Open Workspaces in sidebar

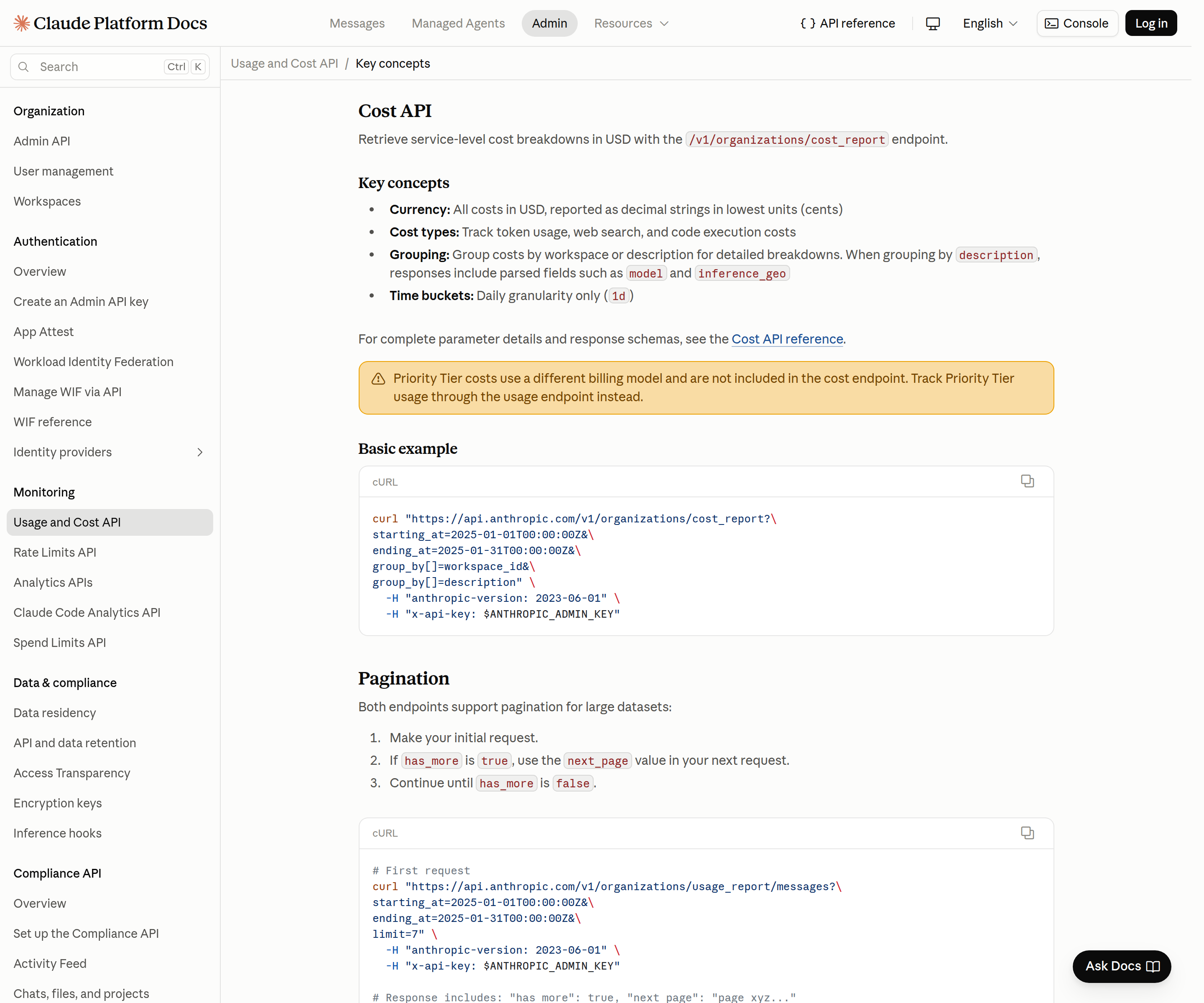[48, 204]
